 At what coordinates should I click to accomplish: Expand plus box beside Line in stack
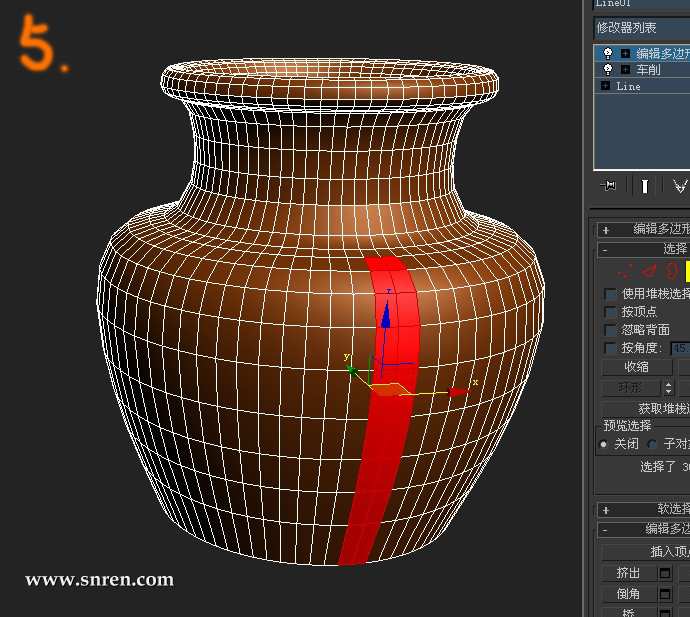(605, 85)
